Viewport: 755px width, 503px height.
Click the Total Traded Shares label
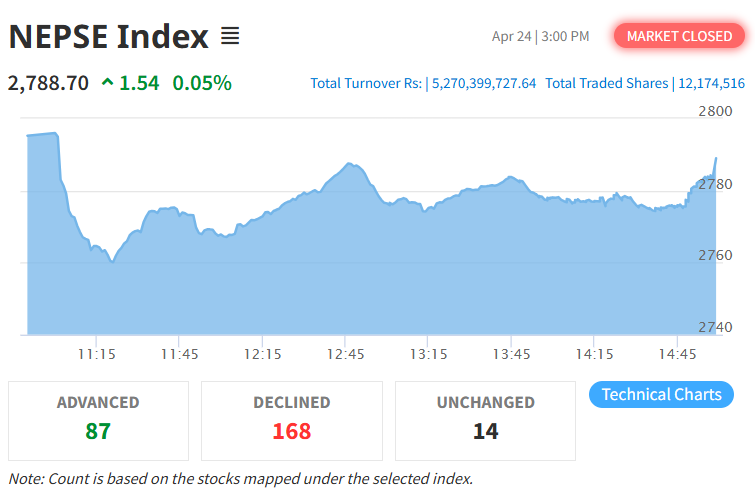(x=606, y=83)
